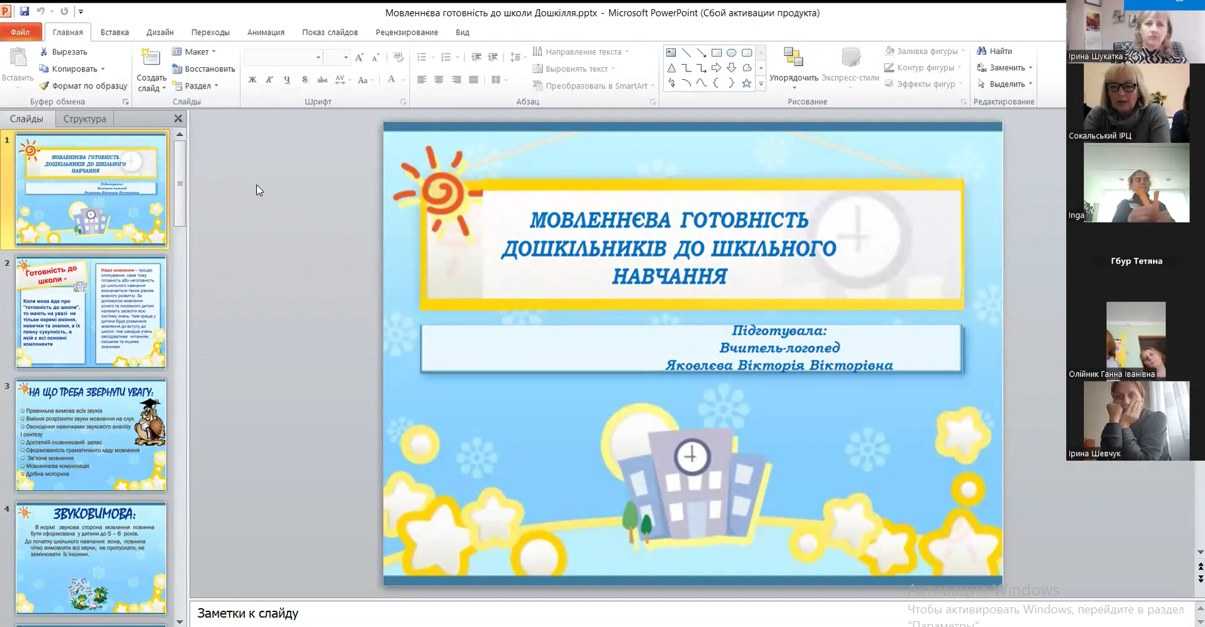Click the font color A button
Screen dimensions: 1205x627
pyautogui.click(x=391, y=80)
